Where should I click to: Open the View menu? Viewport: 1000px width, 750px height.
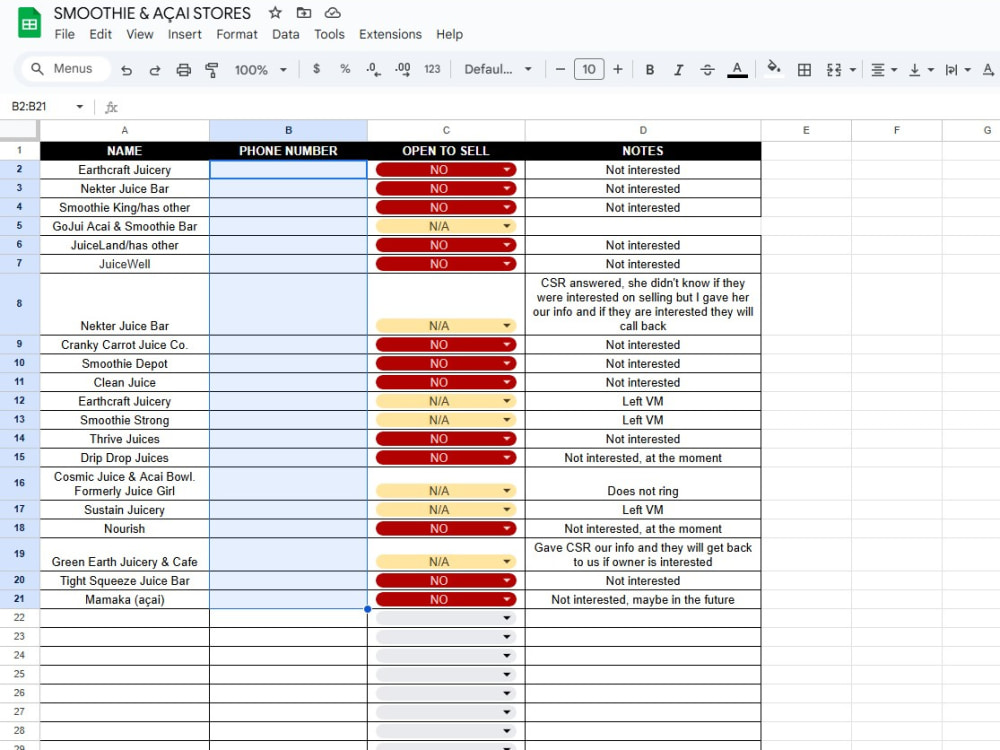point(140,34)
